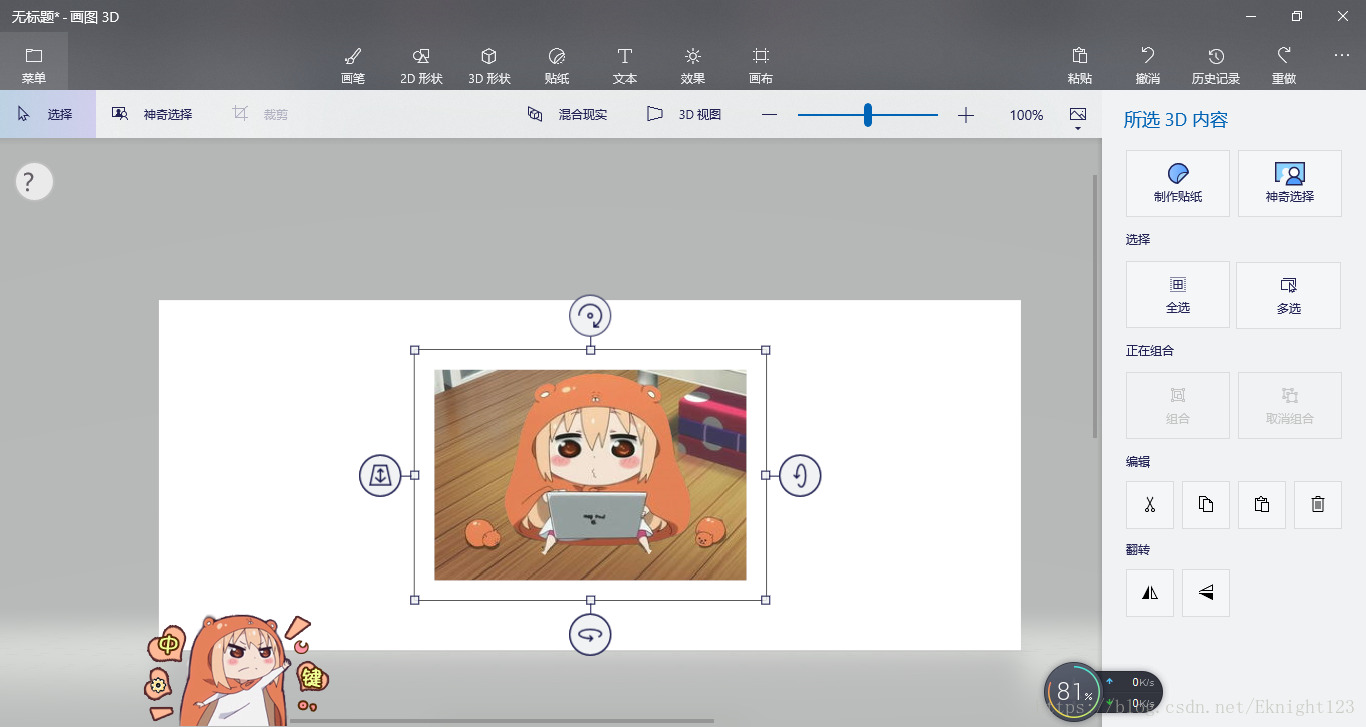
Task: Click the 组合 group button
Action: tap(1178, 405)
